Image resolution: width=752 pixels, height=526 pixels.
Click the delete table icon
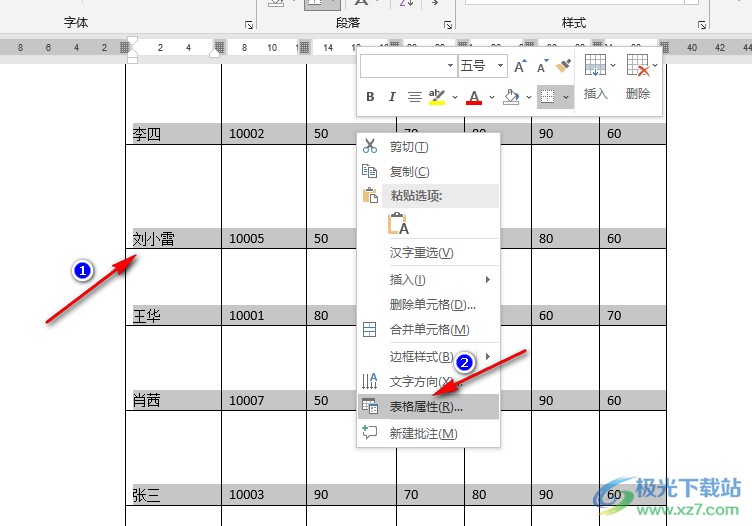[x=638, y=65]
